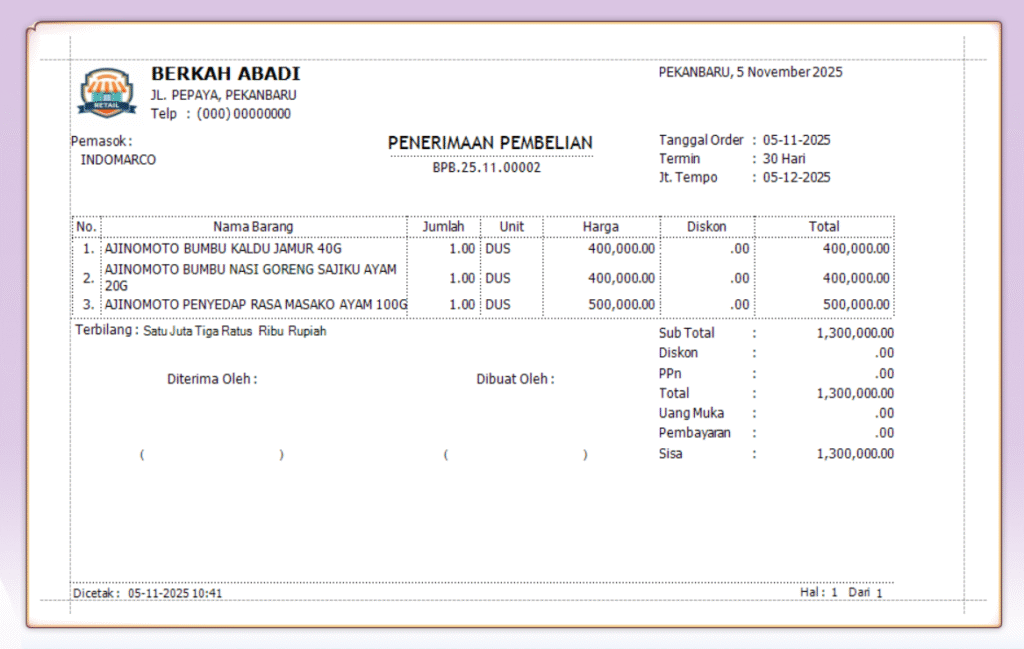1024x649 pixels.
Task: Select the Sisa balance amount
Action: point(854,453)
